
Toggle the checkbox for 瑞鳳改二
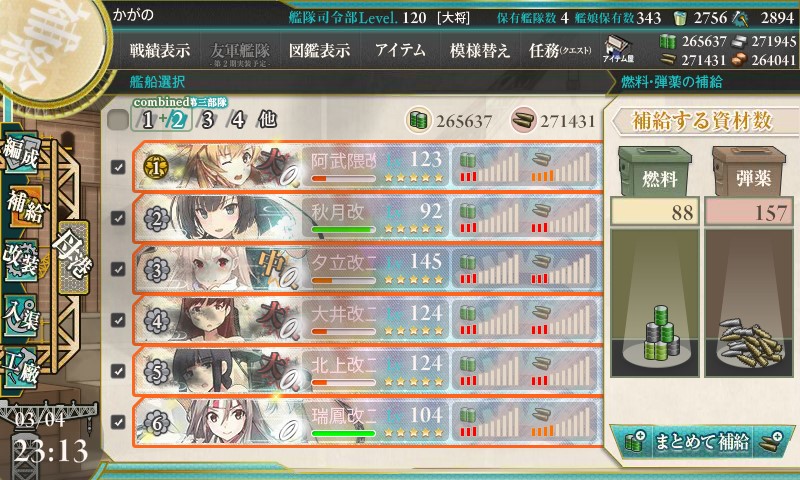coord(118,422)
